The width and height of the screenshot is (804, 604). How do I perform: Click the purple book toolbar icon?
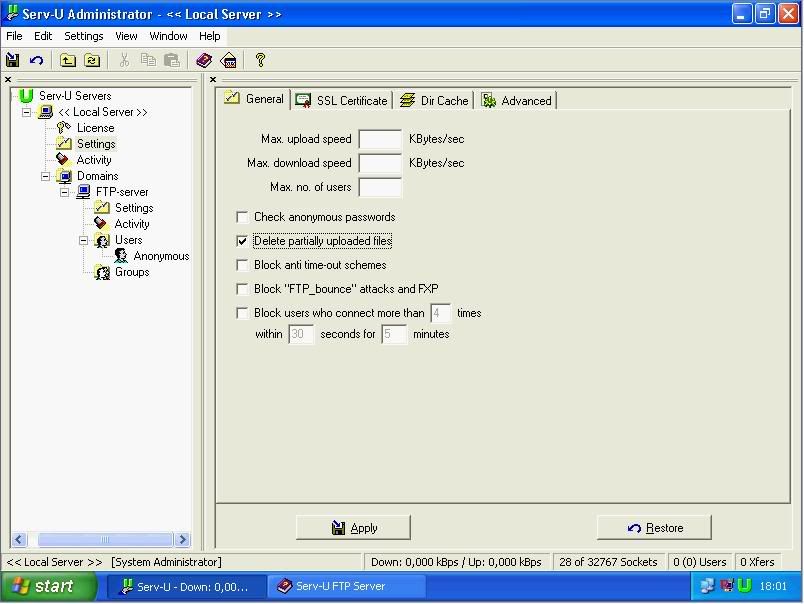(204, 60)
